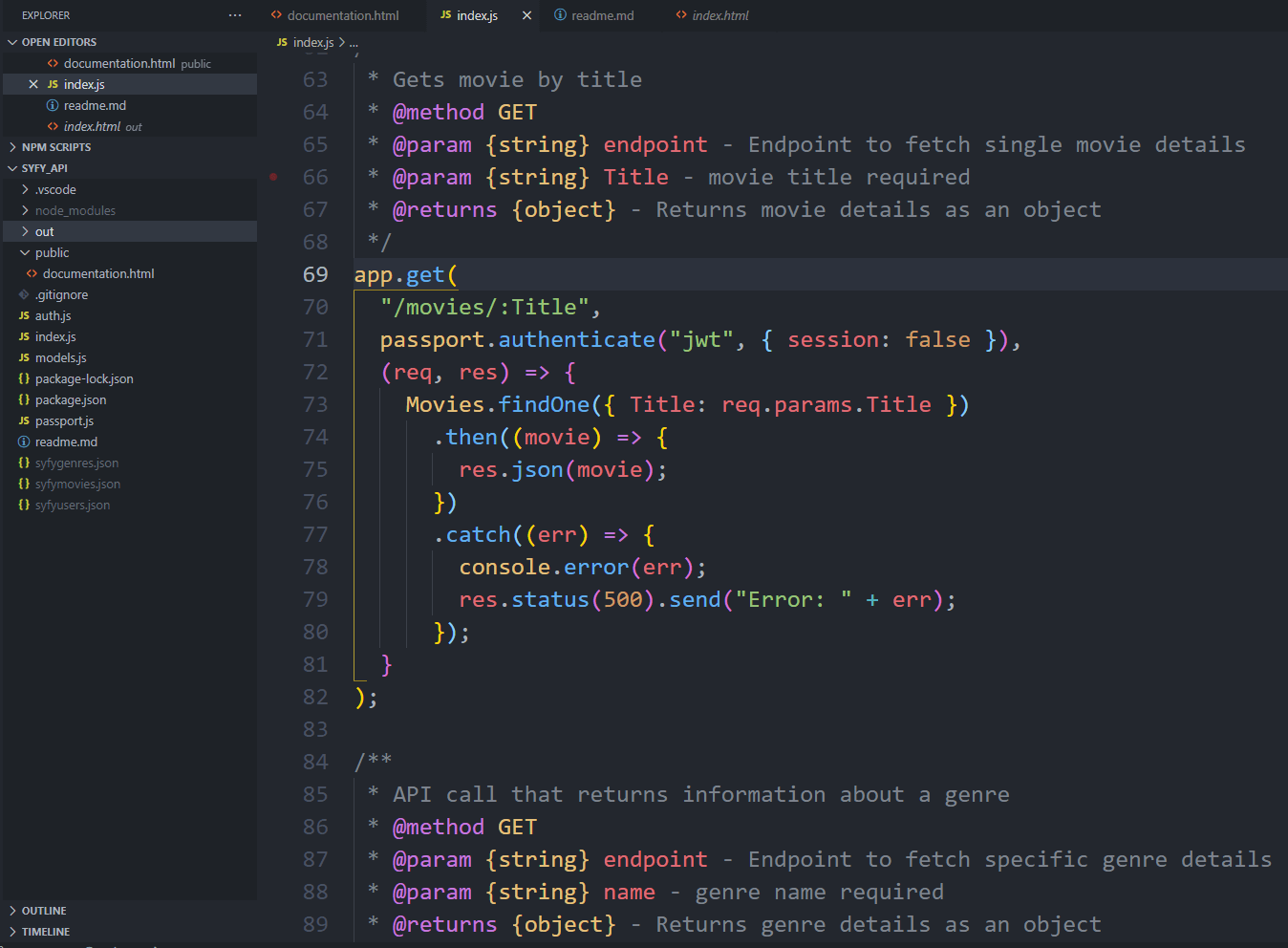1288x948 pixels.
Task: Click the braces icon beside package.json
Action: click(x=24, y=399)
